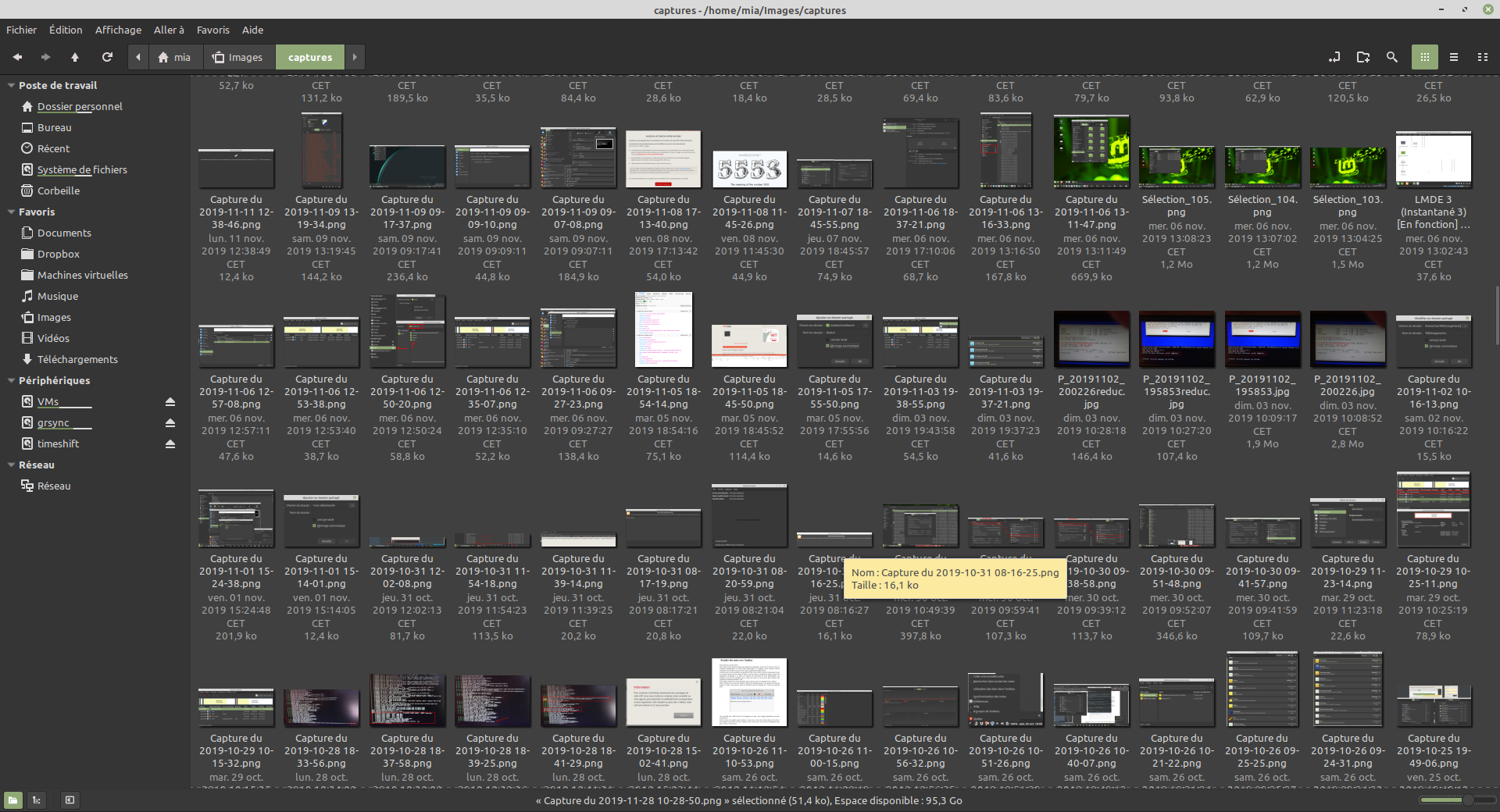Open the Affichage menu
The width and height of the screenshot is (1500, 812).
tap(118, 30)
